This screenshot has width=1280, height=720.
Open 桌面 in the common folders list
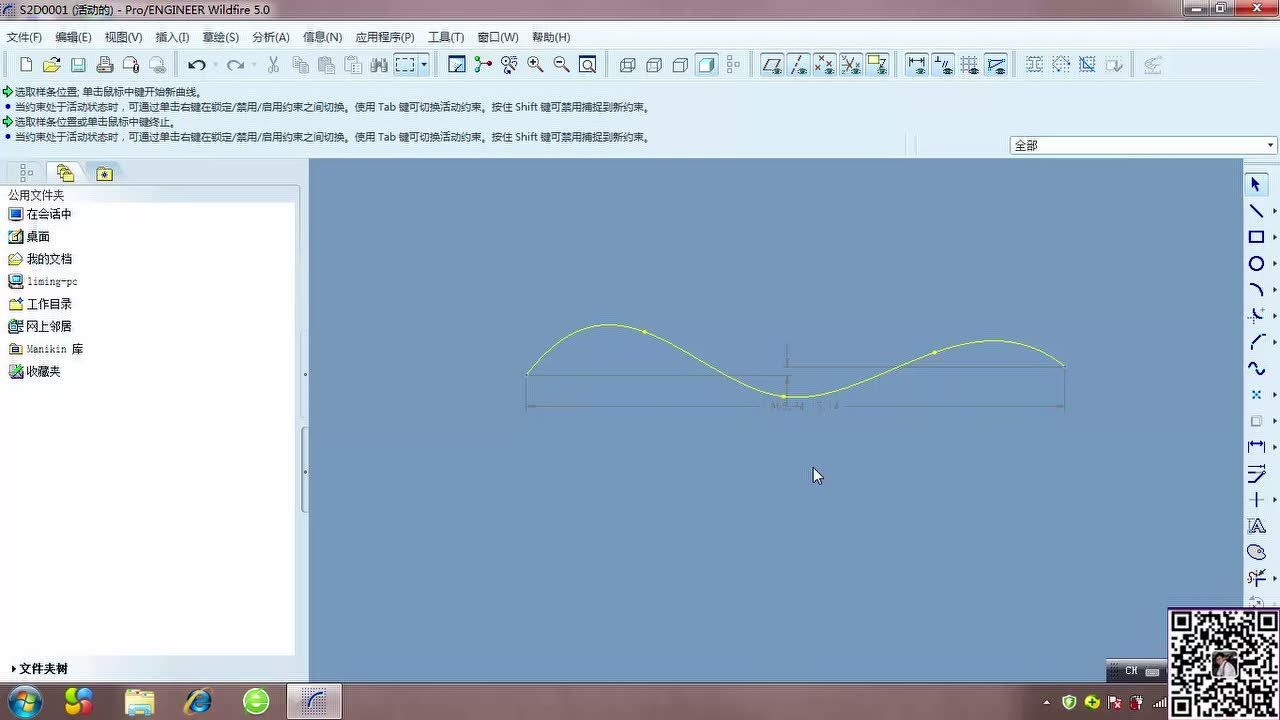point(38,237)
